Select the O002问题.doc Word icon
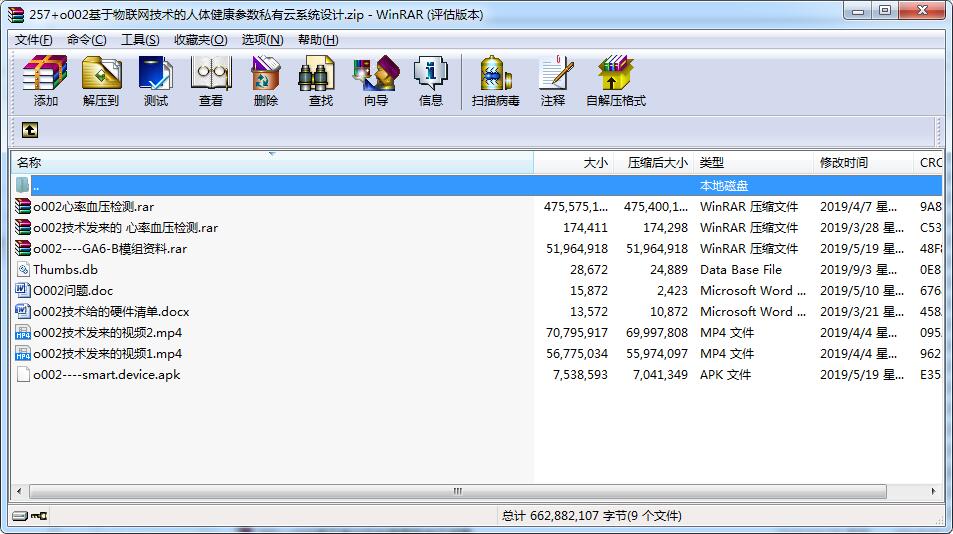 pos(23,290)
